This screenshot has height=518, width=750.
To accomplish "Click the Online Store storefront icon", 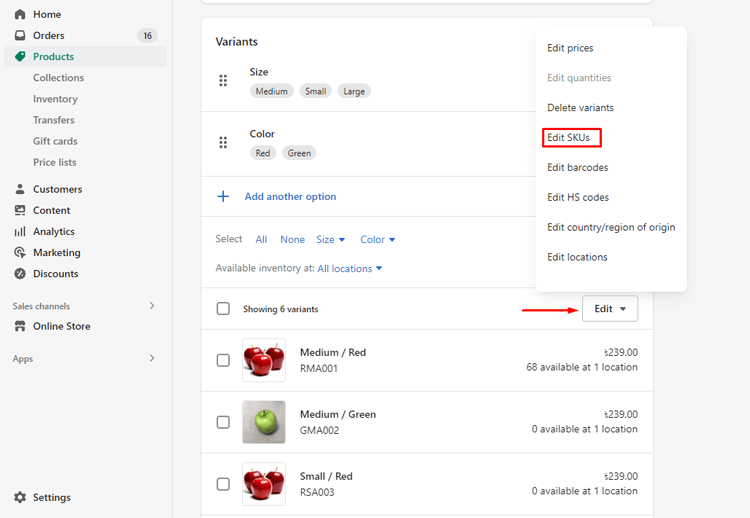I will [20, 326].
